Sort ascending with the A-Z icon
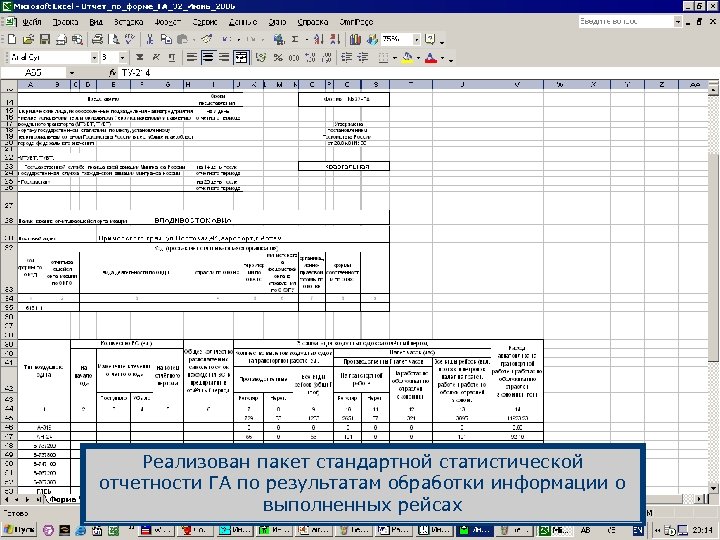The height and width of the screenshot is (540, 720). (318, 39)
